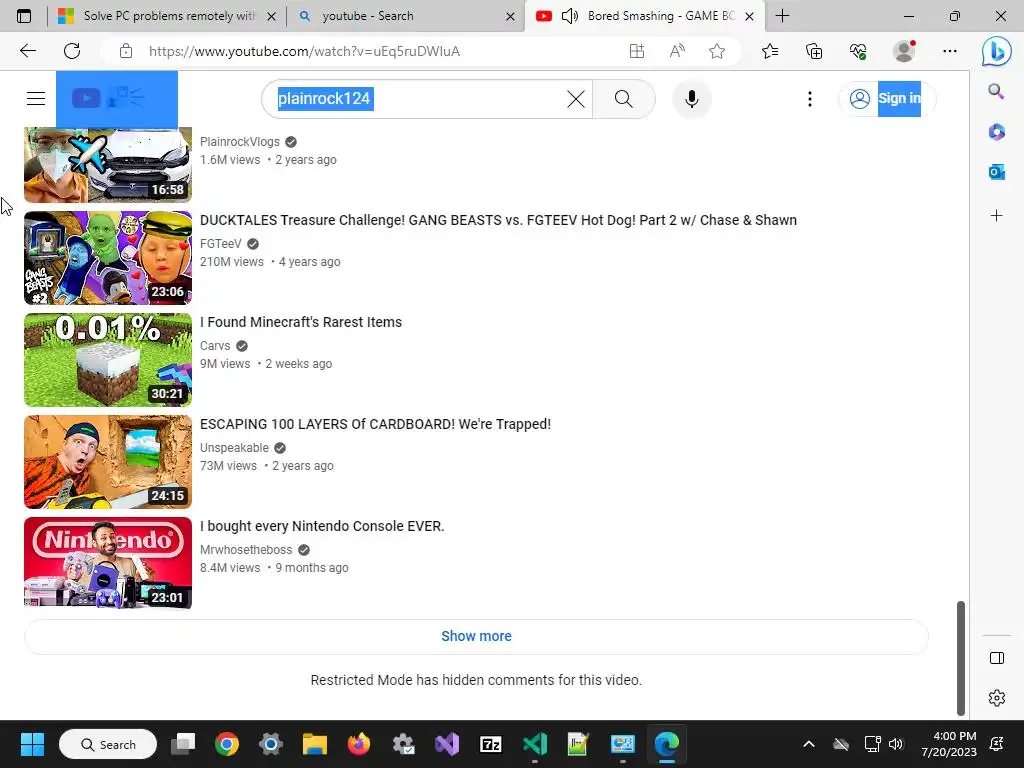Image resolution: width=1024 pixels, height=768 pixels.
Task: Open the Favorites list
Action: [770, 51]
